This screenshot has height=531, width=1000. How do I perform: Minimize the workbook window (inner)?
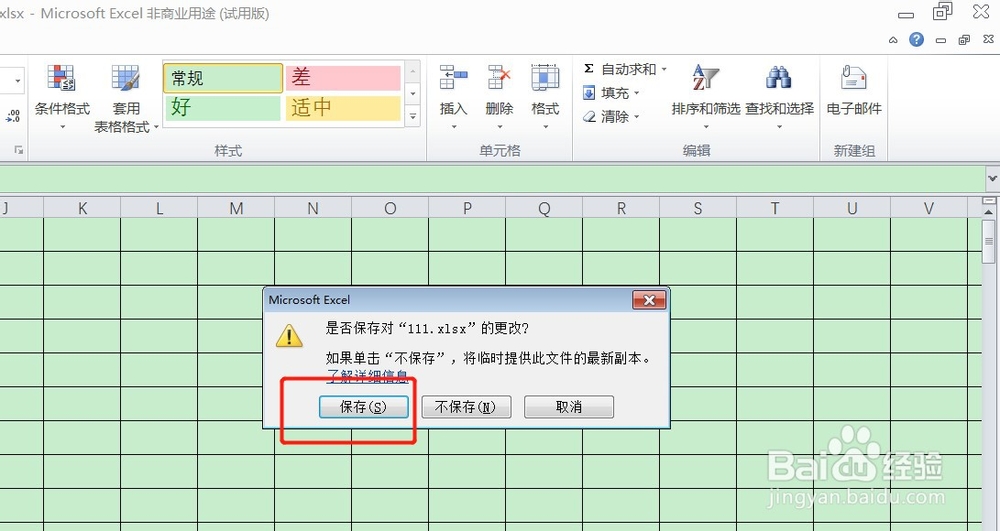(941, 40)
